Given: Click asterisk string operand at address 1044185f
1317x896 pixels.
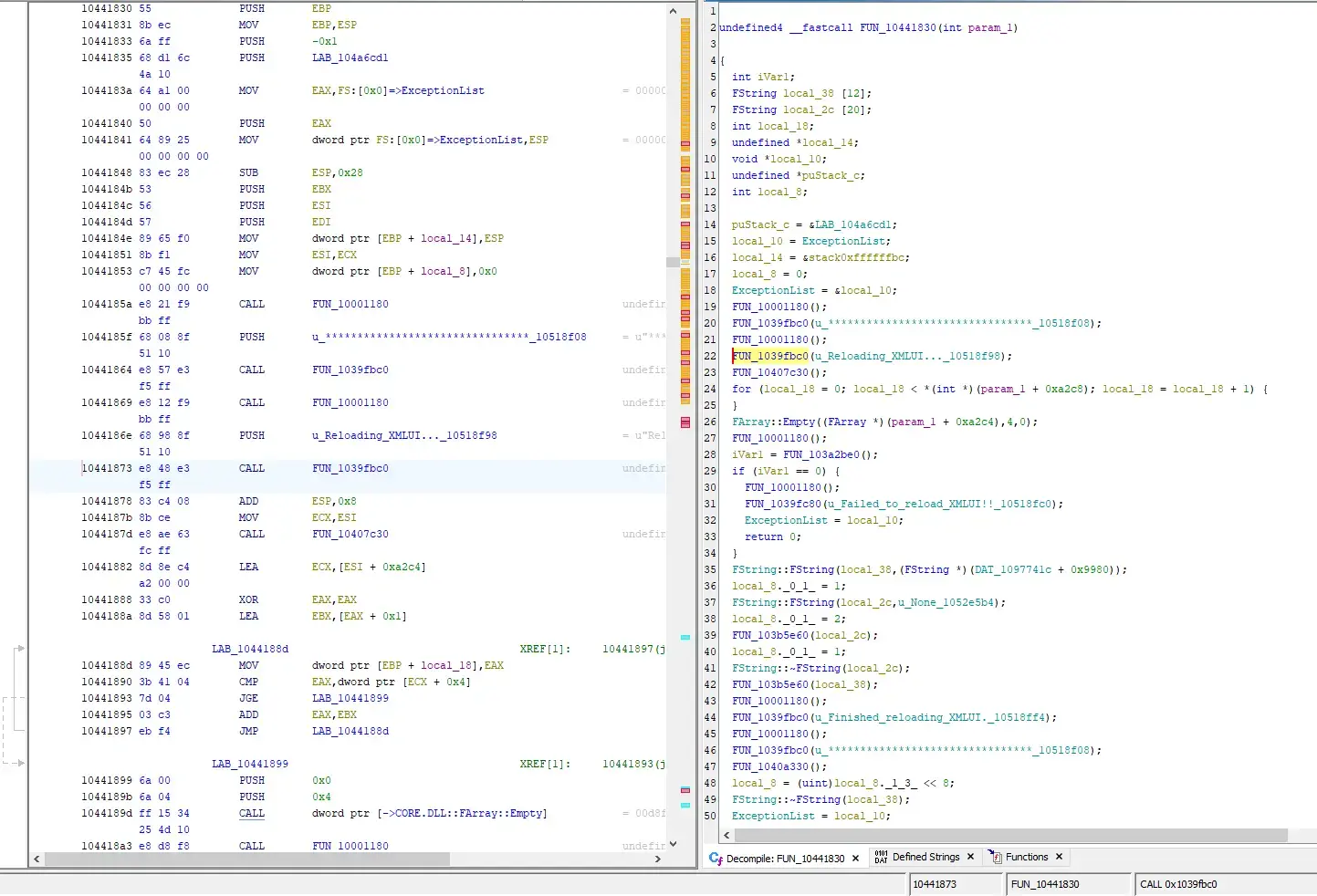Looking at the screenshot, I should 449,337.
